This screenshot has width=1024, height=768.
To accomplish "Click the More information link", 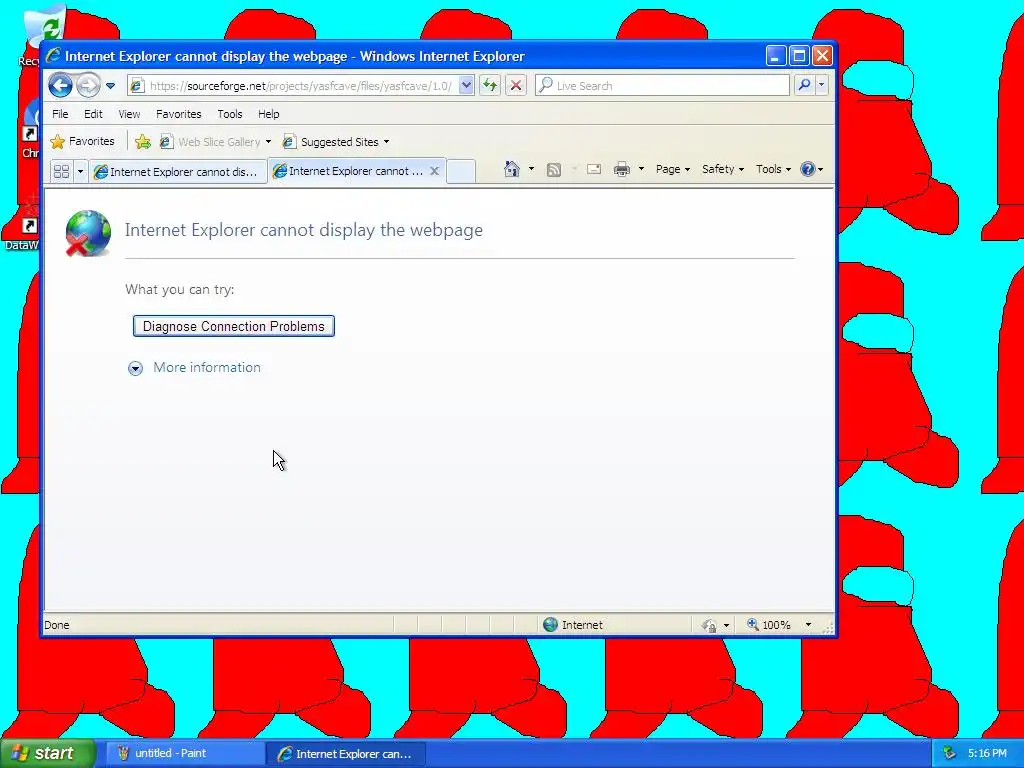I will click(207, 368).
